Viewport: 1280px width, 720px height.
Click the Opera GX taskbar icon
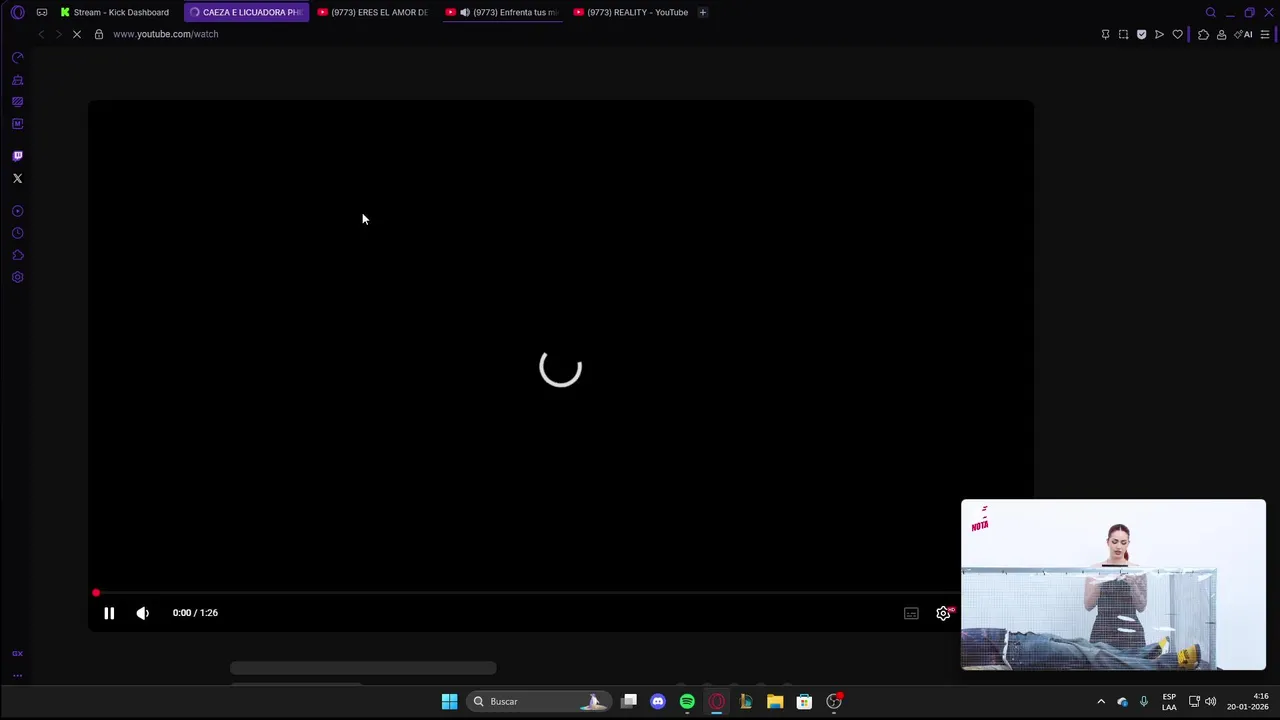[717, 701]
